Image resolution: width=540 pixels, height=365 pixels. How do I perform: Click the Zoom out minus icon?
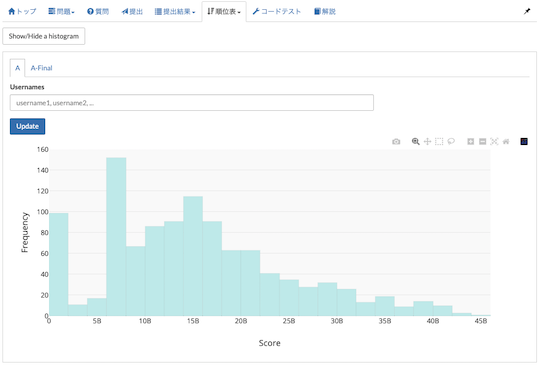point(482,142)
